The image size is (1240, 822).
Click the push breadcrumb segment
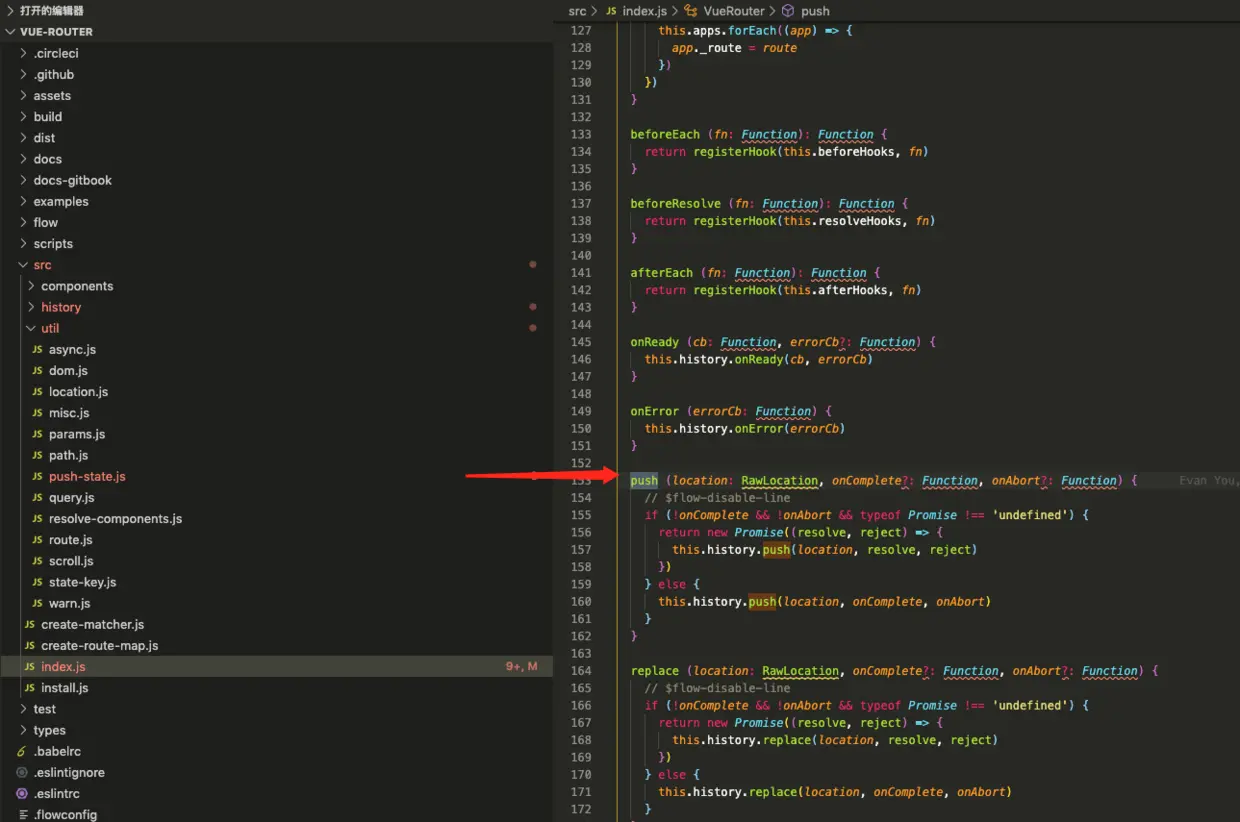pyautogui.click(x=815, y=11)
